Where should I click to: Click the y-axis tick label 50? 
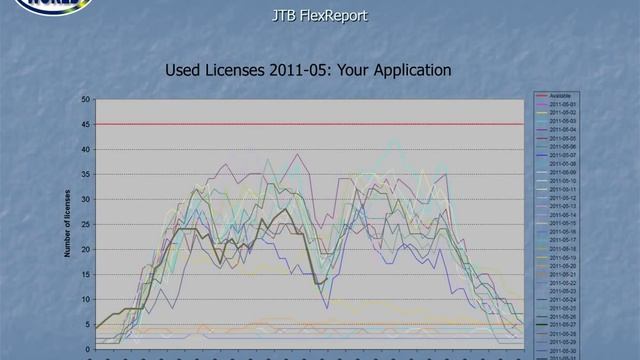(x=85, y=99)
